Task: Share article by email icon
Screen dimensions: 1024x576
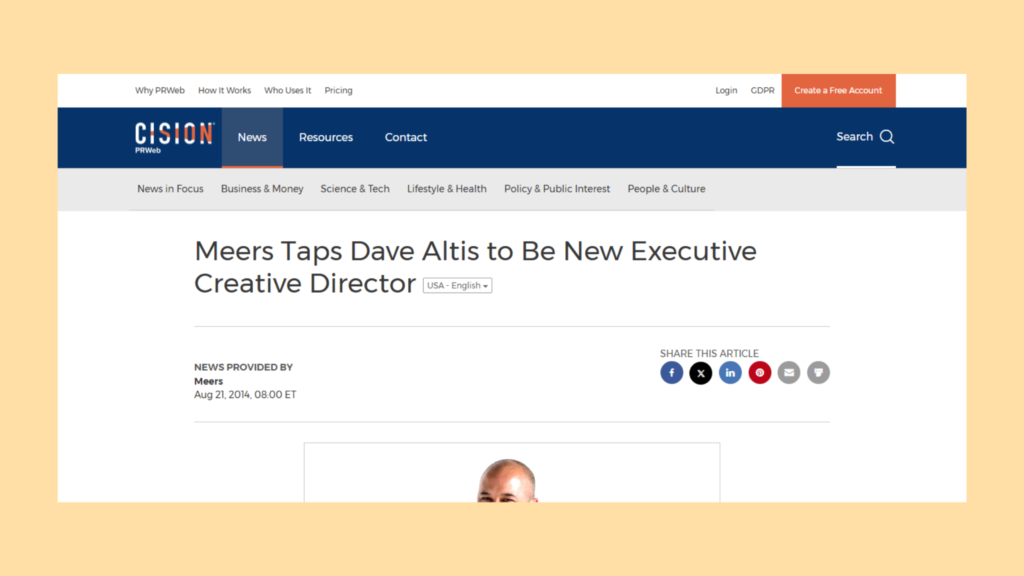Action: 789,373
